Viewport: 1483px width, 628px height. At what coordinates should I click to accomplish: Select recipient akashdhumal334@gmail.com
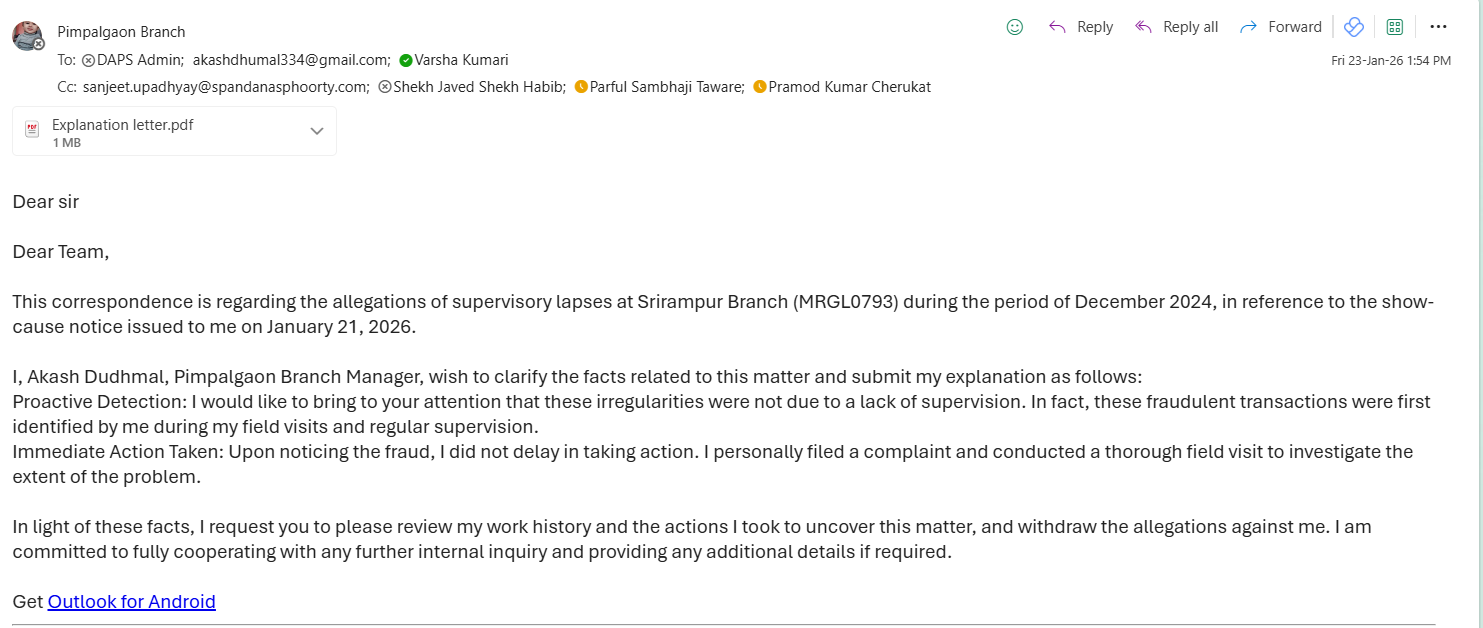[x=291, y=60]
